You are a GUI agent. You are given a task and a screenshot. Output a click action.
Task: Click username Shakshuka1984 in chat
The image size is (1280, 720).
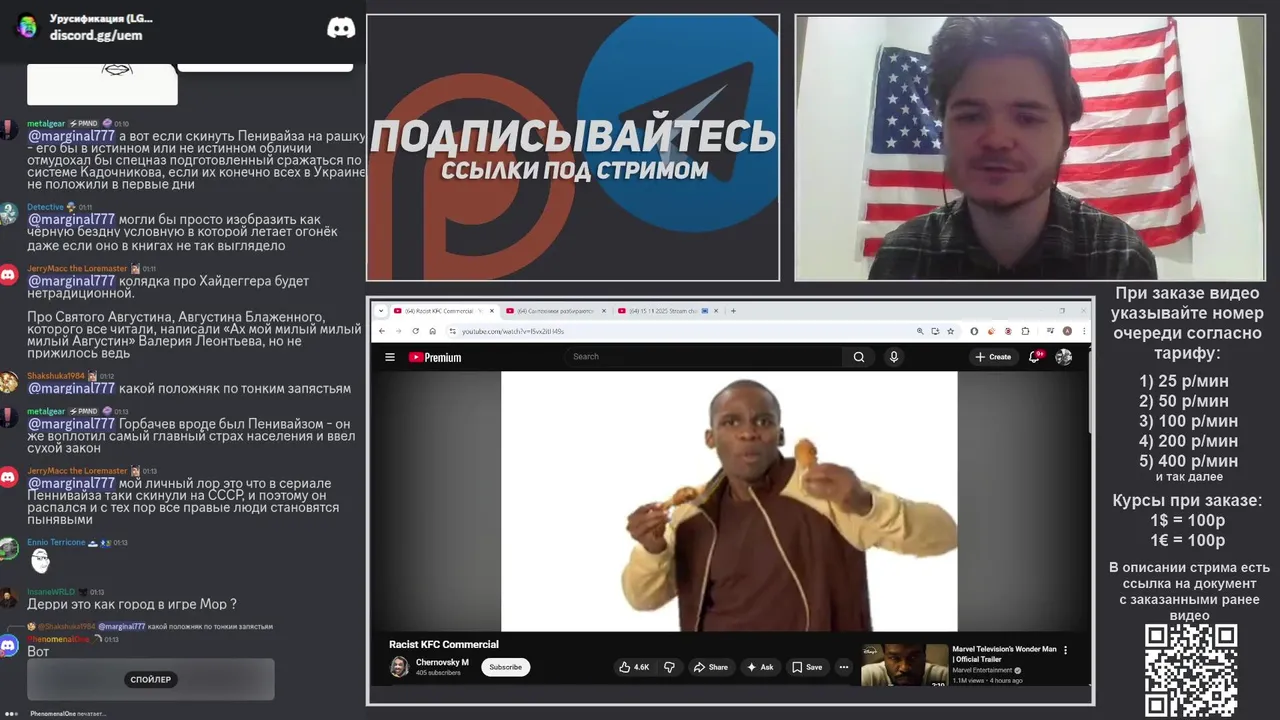click(x=56, y=376)
